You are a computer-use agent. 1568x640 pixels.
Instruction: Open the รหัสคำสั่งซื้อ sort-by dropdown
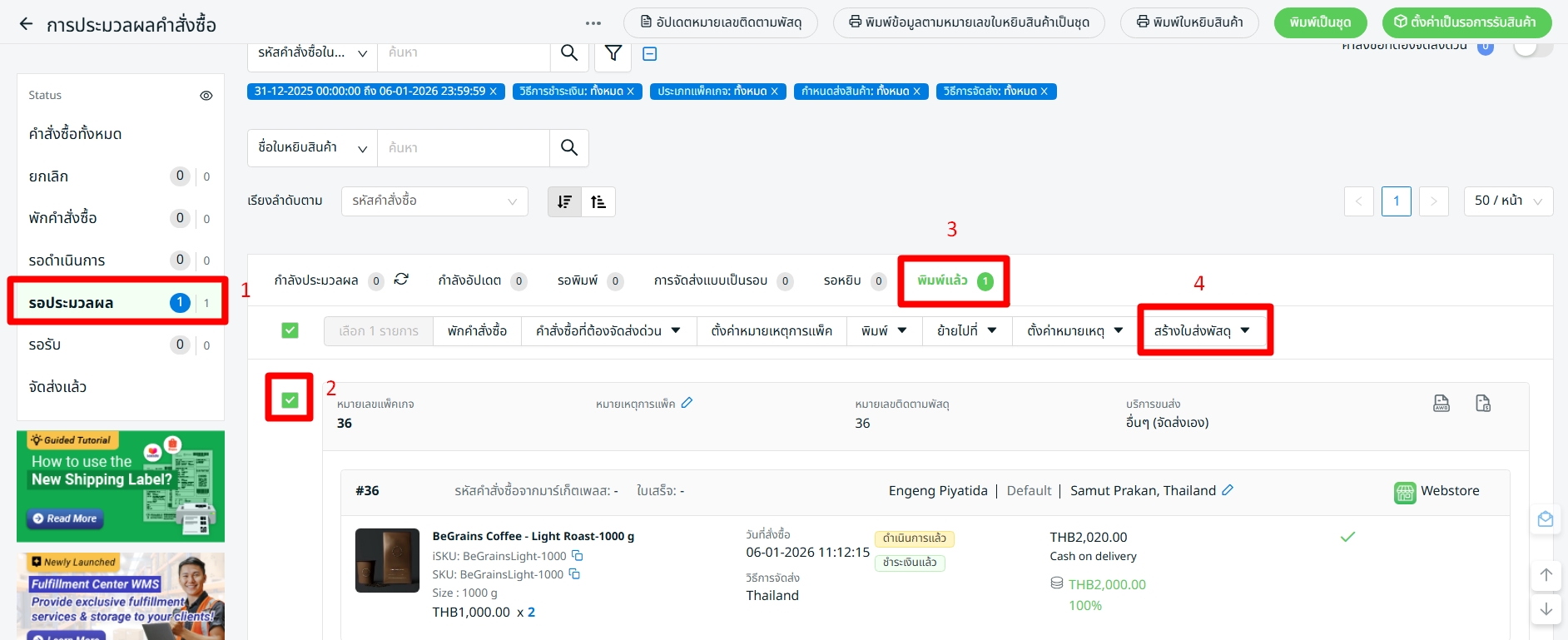pyautogui.click(x=434, y=201)
